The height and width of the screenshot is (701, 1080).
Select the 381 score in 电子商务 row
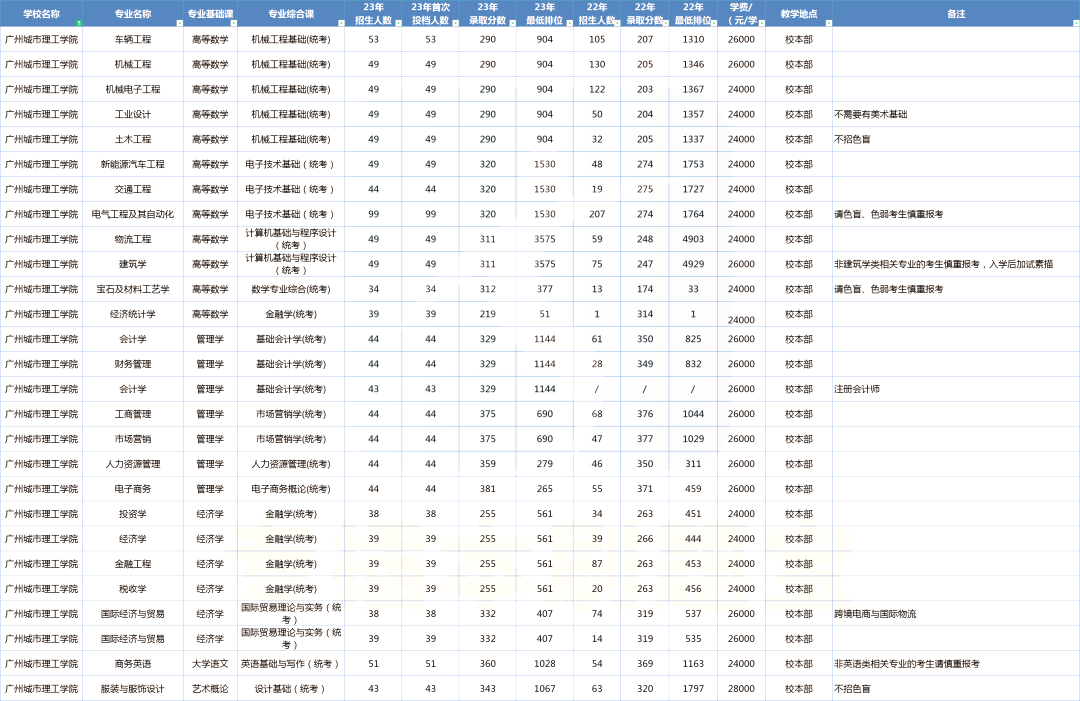pyautogui.click(x=488, y=489)
